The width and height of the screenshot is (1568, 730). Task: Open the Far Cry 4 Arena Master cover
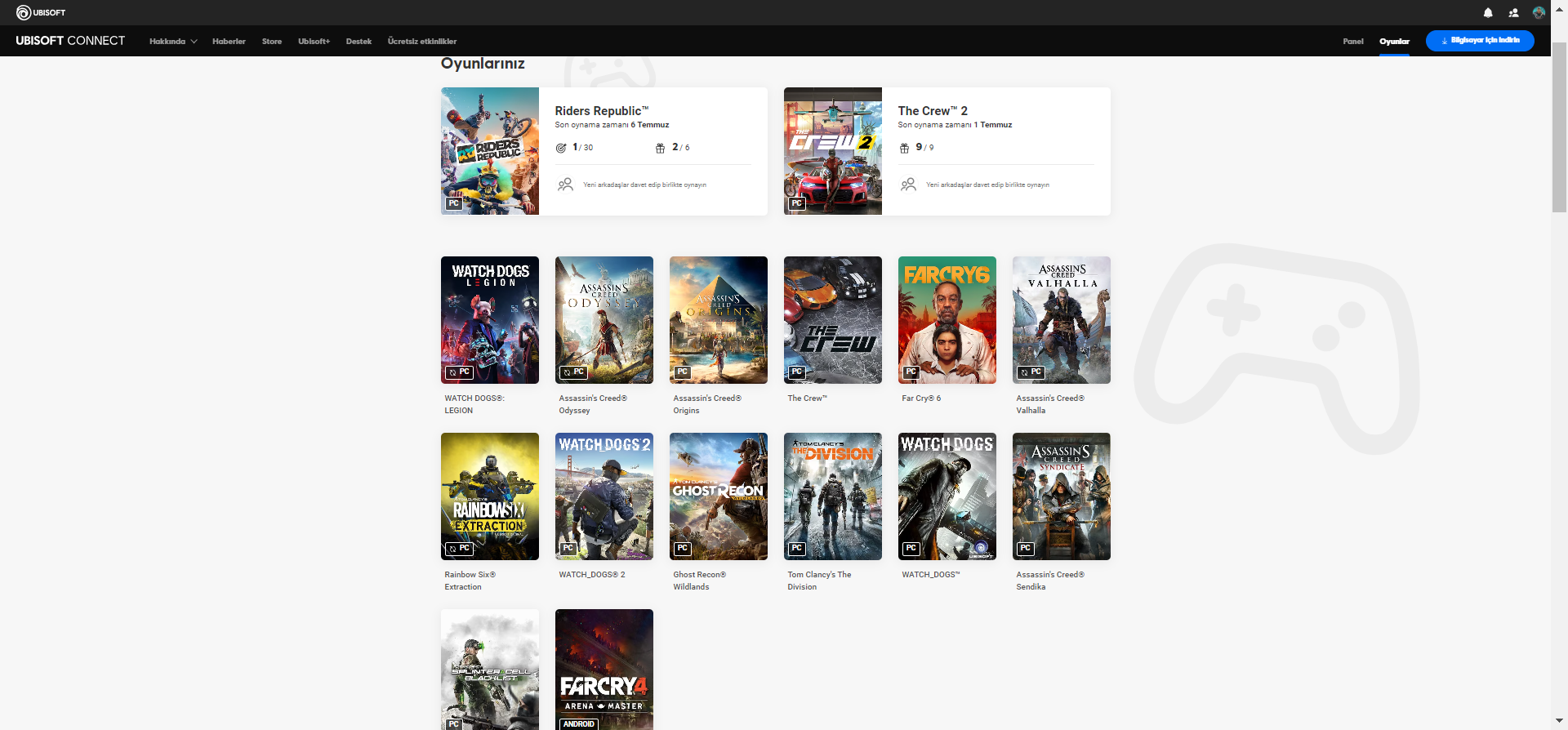pos(604,670)
